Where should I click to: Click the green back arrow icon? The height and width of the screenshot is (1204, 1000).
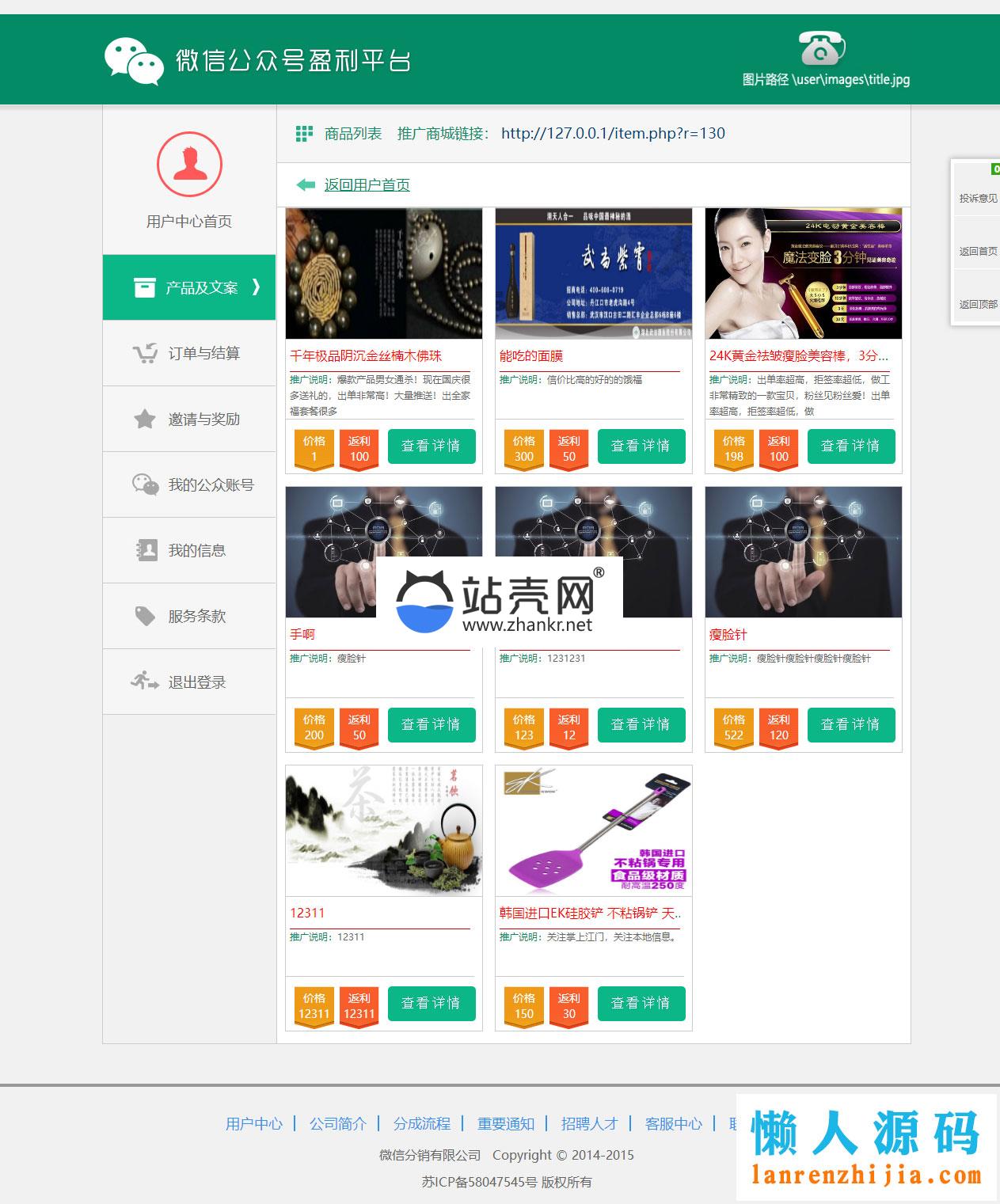coord(306,185)
